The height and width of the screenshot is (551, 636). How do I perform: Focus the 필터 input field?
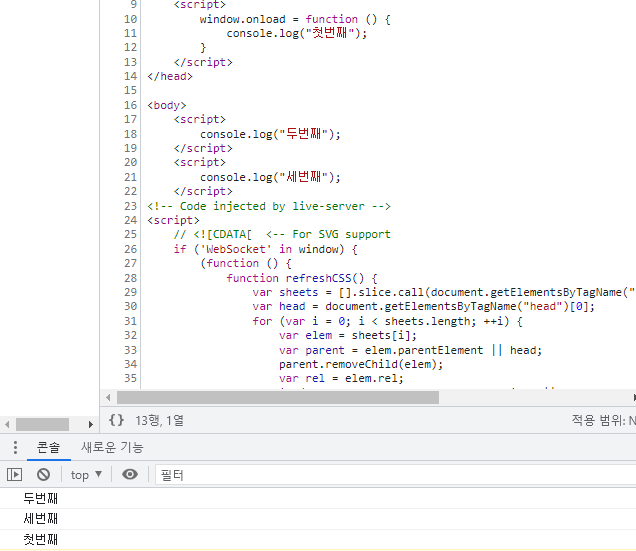[395, 475]
